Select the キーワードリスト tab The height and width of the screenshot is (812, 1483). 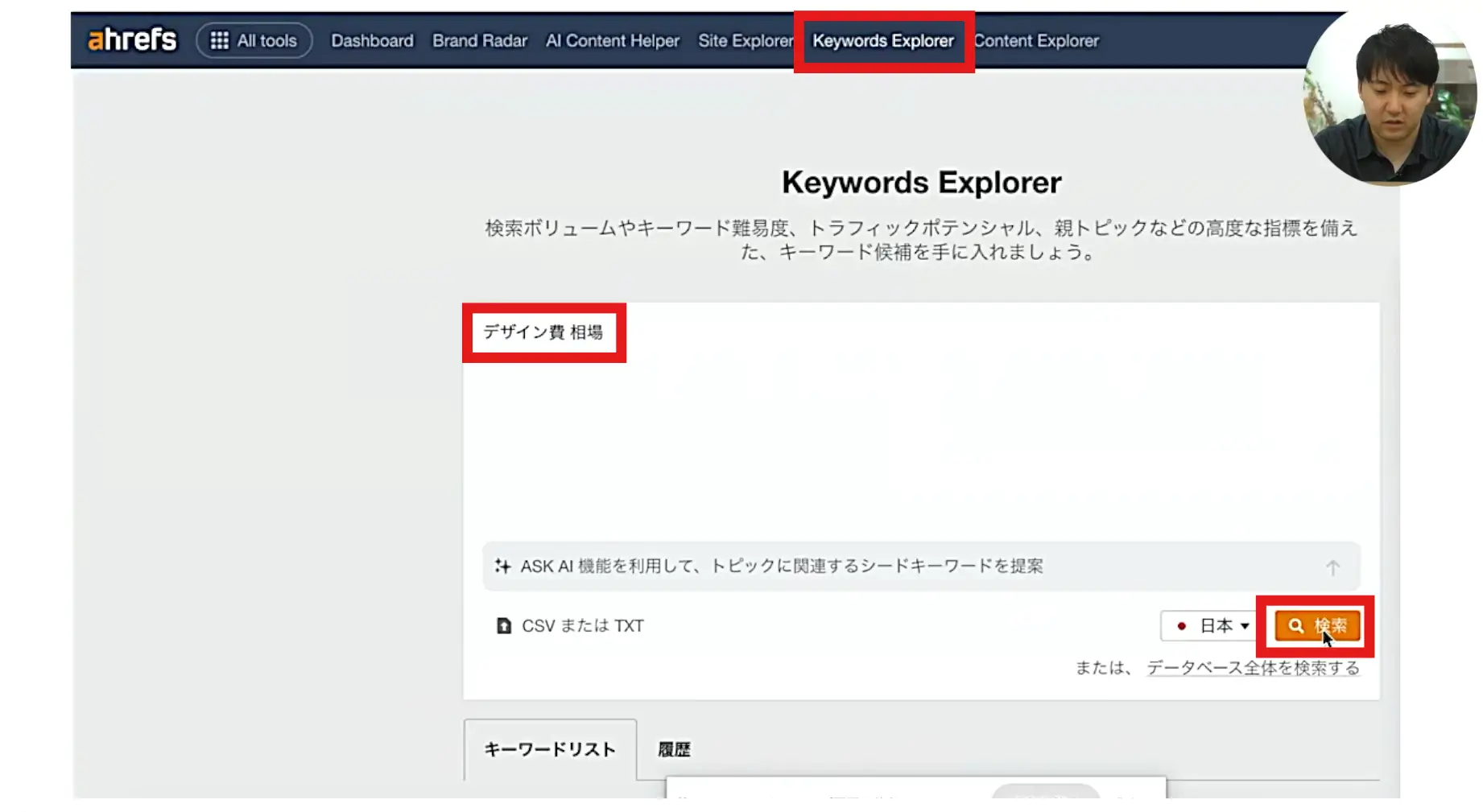(550, 749)
